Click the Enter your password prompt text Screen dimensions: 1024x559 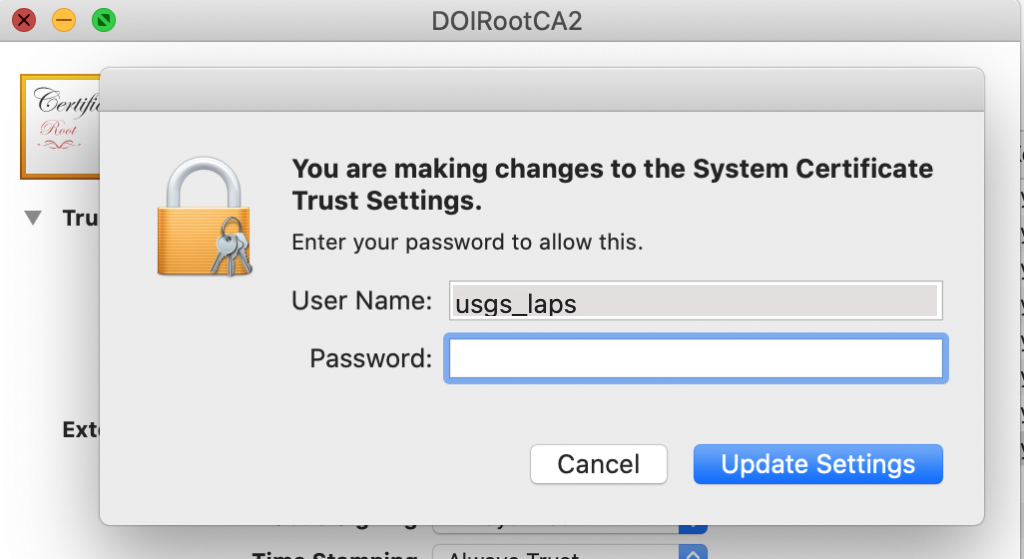coord(467,242)
